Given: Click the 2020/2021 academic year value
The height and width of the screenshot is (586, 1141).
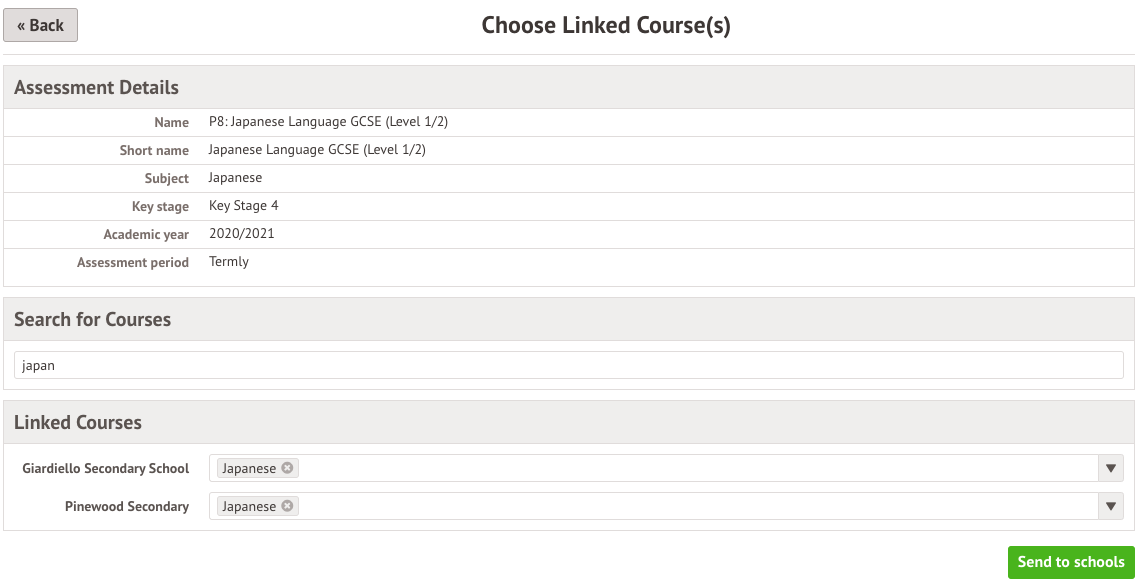Looking at the screenshot, I should tap(241, 233).
